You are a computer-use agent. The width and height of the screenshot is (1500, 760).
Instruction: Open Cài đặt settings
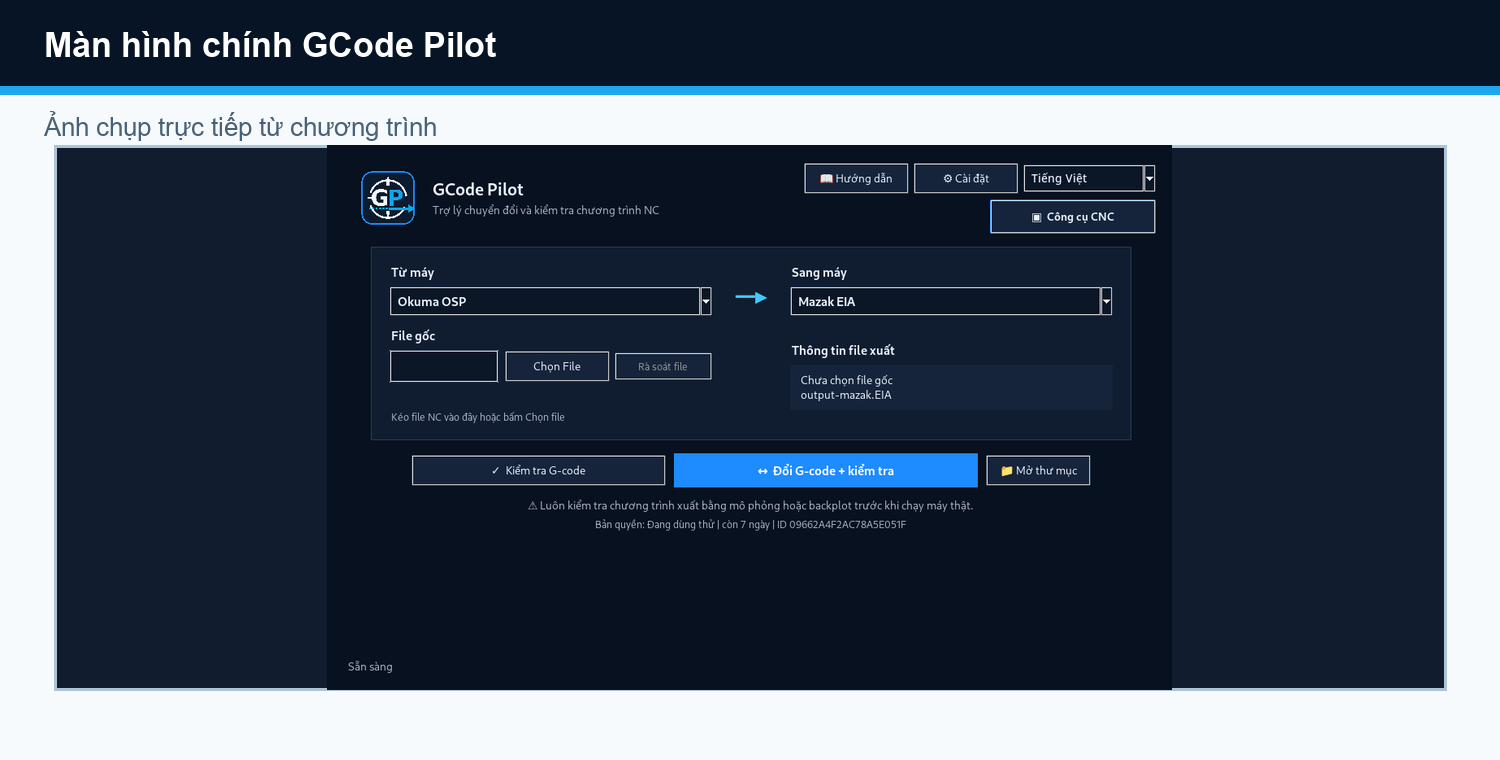click(966, 178)
